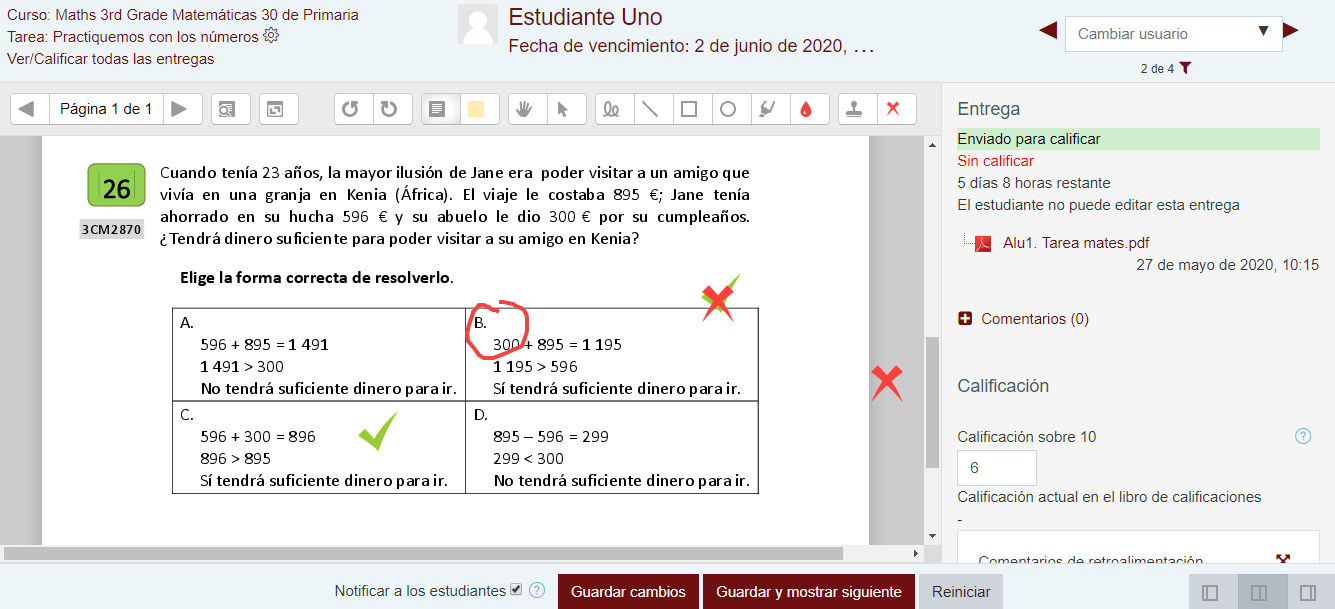This screenshot has width=1335, height=609.
Task: Choose the red X stamp
Action: coord(895,109)
